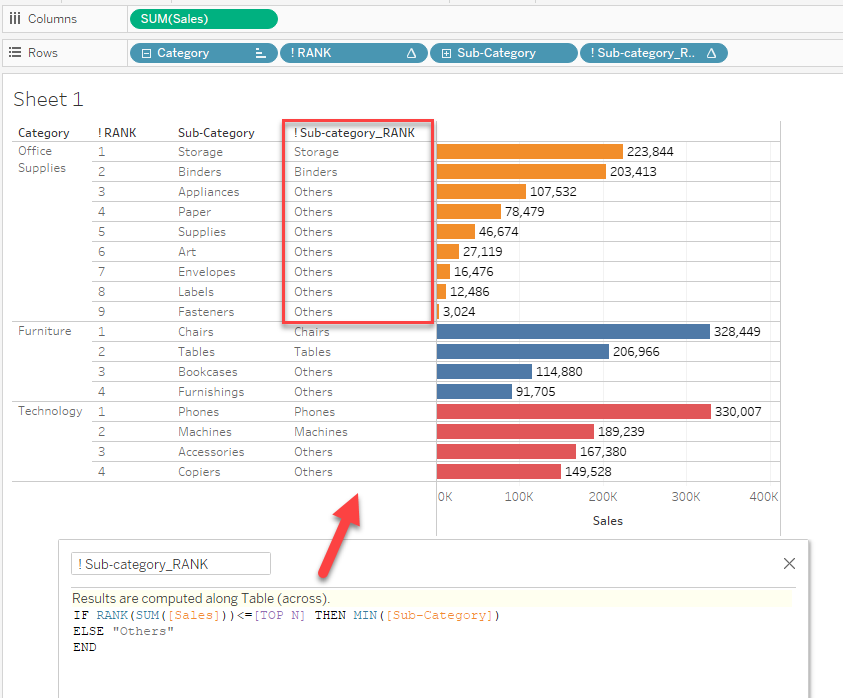Screen dimensions: 843x698
Task: Select the SUM(Sales) pill in Columns
Action: (x=204, y=19)
